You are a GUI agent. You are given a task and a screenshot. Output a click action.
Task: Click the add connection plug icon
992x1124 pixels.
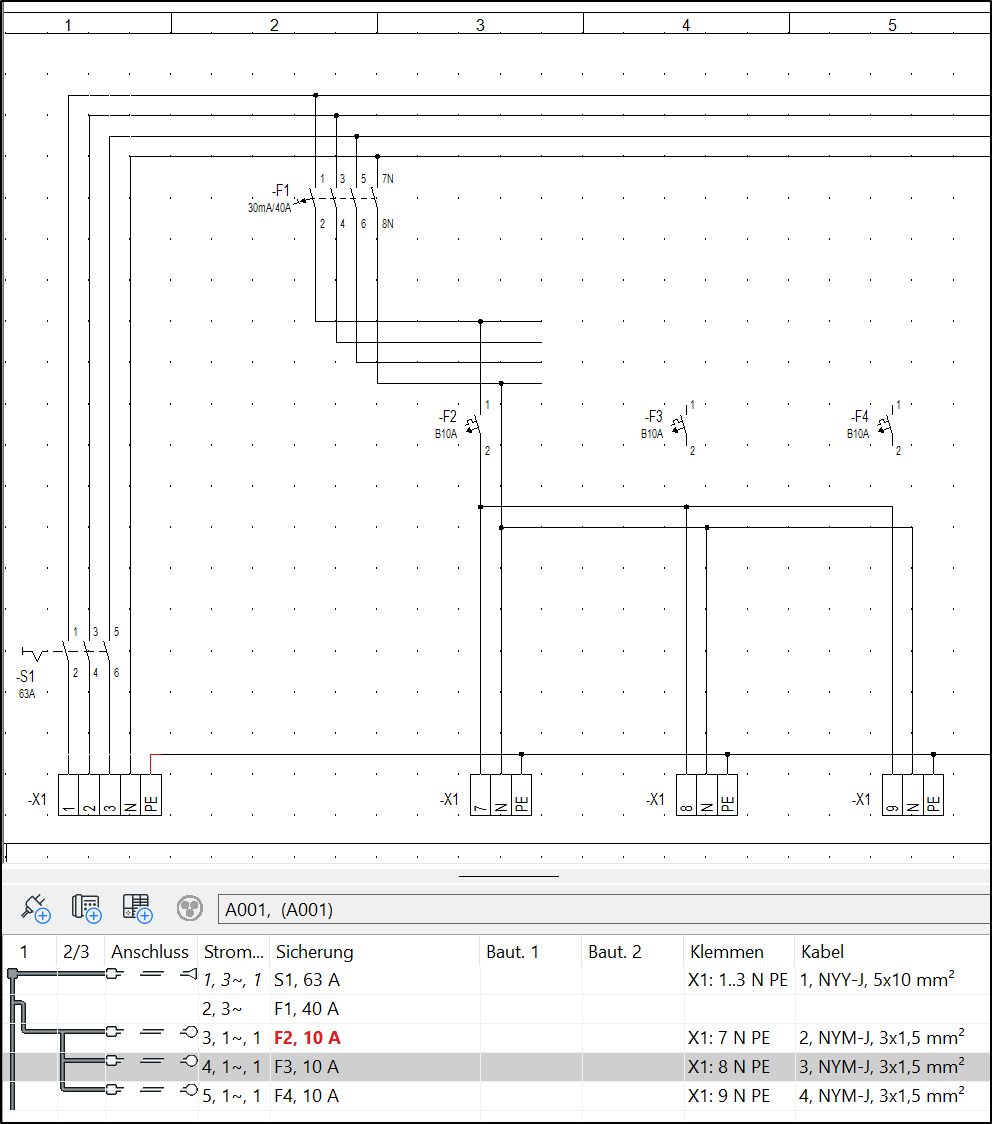(x=33, y=908)
